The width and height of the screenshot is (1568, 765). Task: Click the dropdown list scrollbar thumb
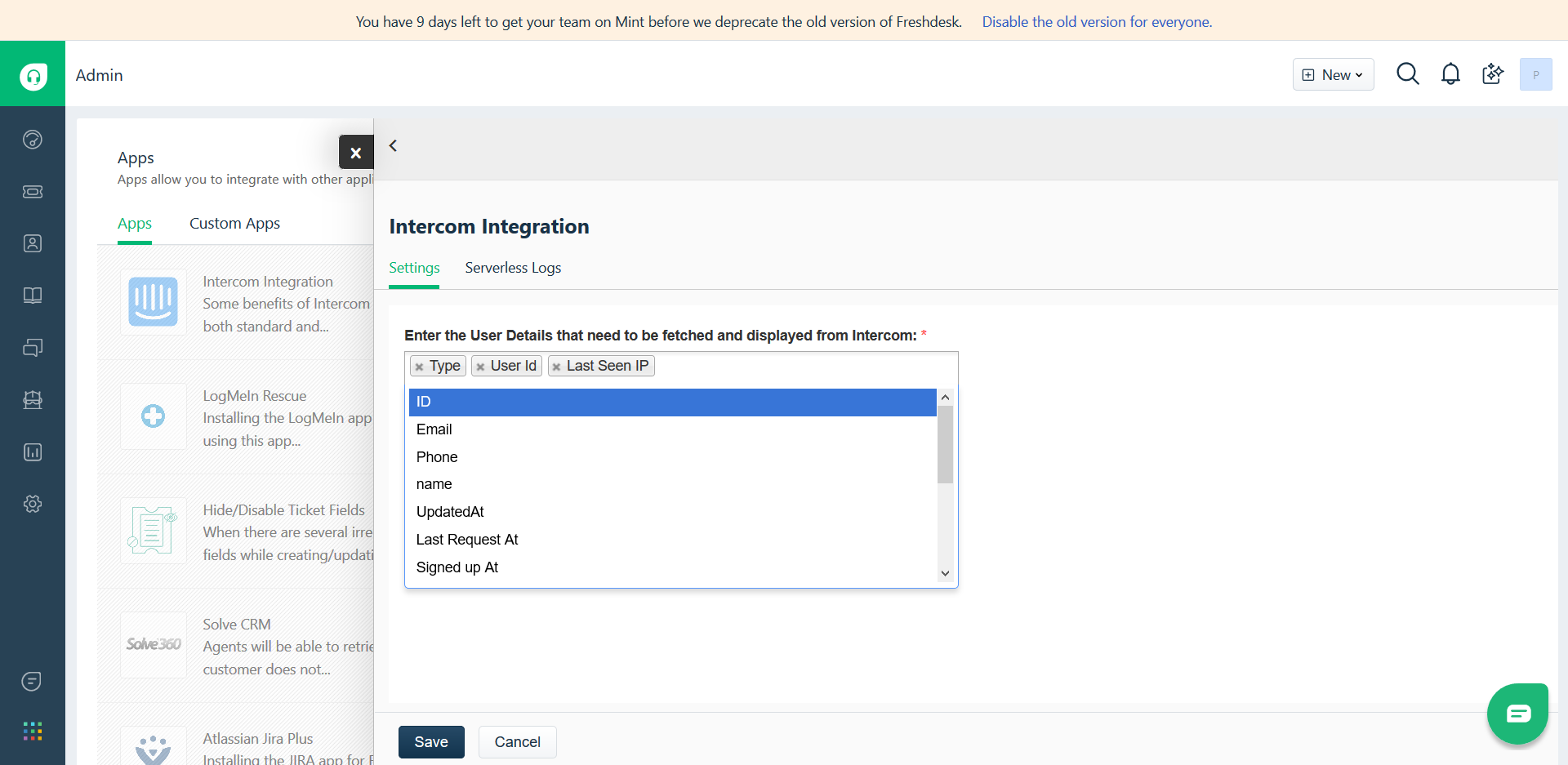945,444
